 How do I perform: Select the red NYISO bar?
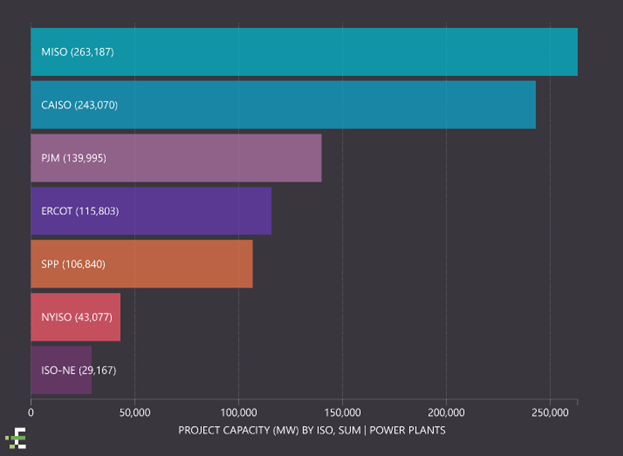[75, 317]
